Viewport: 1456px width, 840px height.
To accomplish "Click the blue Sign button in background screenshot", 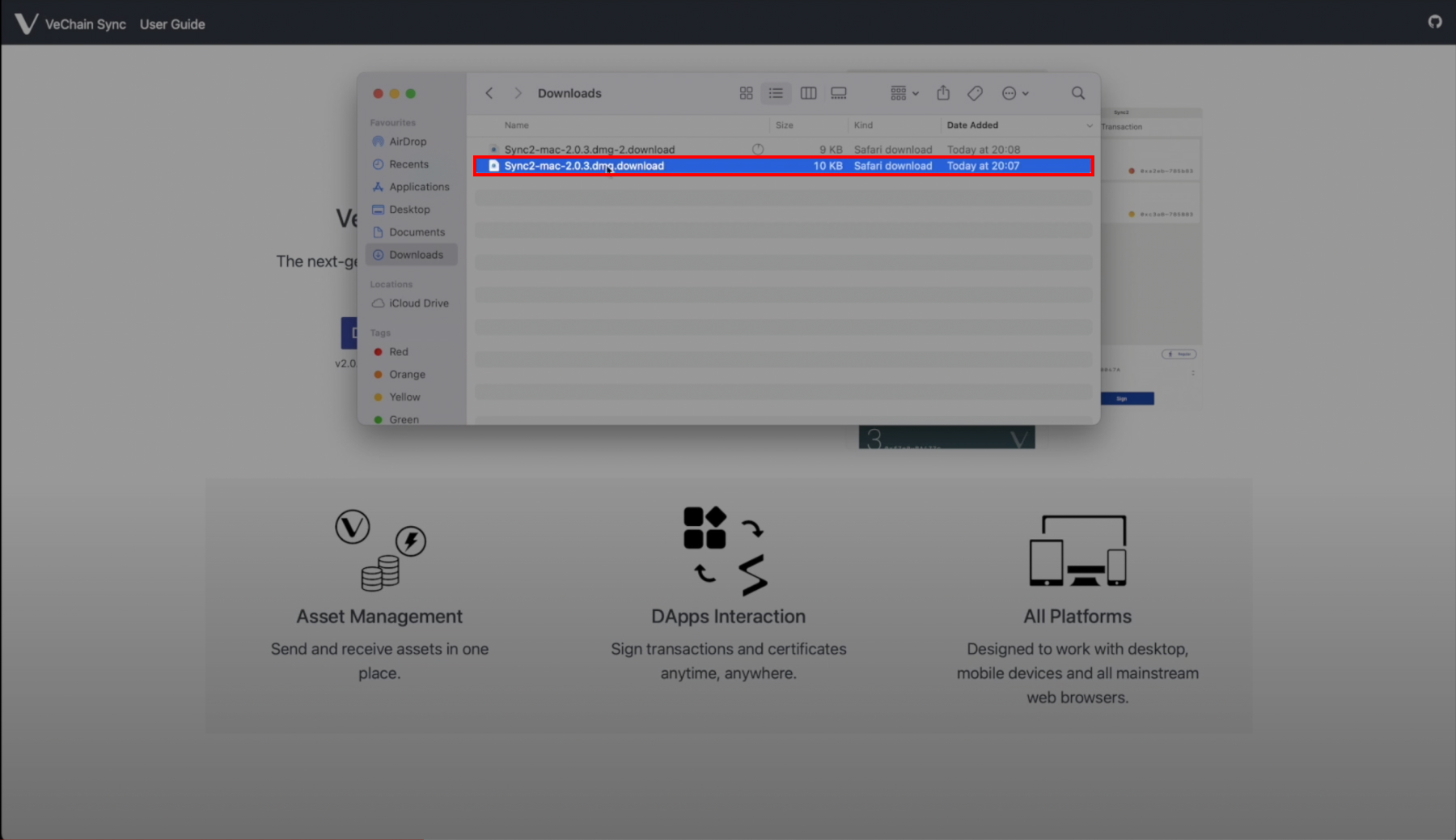I will click(x=1127, y=399).
